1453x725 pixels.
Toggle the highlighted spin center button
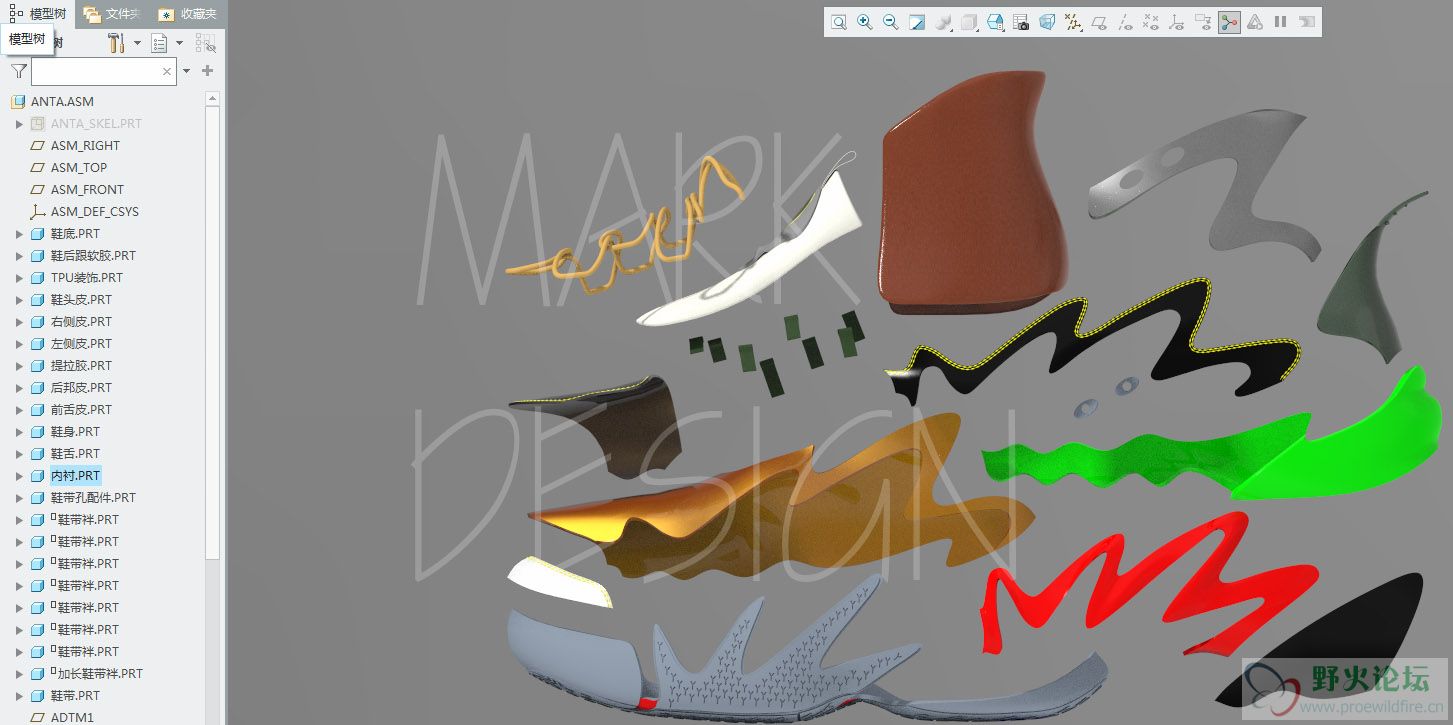coord(1229,22)
